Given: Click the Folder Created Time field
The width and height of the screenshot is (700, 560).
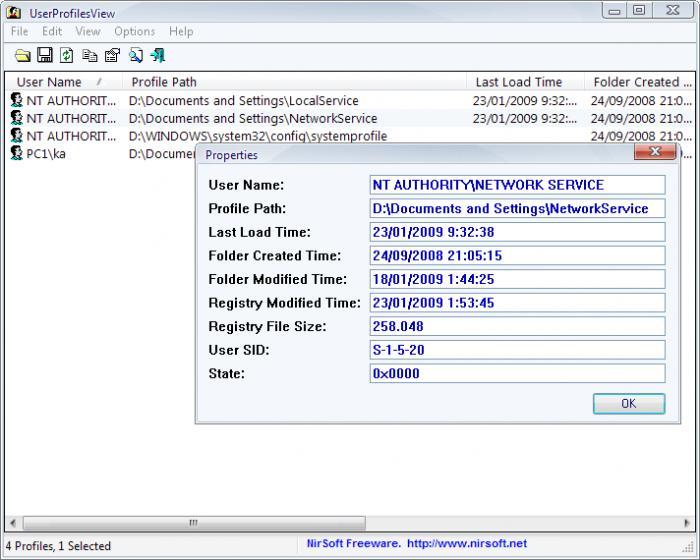Looking at the screenshot, I should (x=517, y=255).
